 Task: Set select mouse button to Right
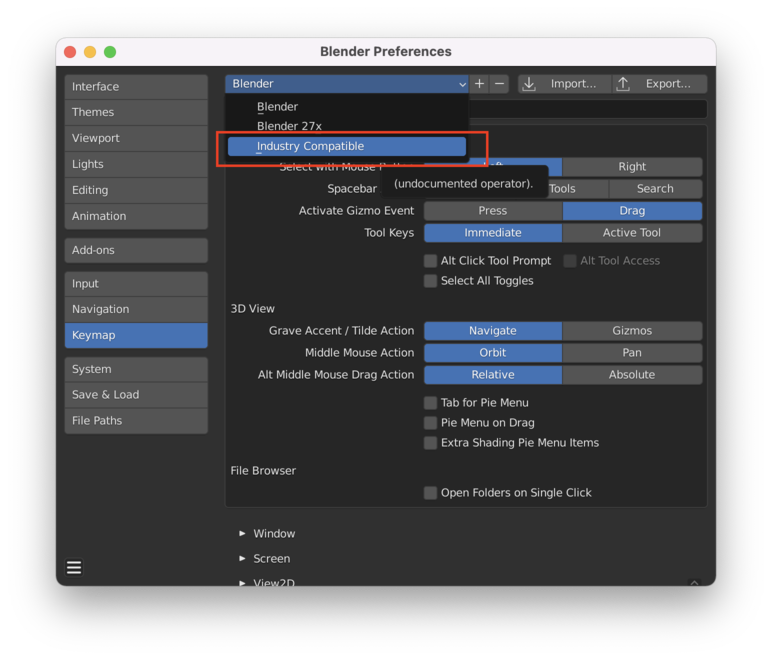coord(632,167)
